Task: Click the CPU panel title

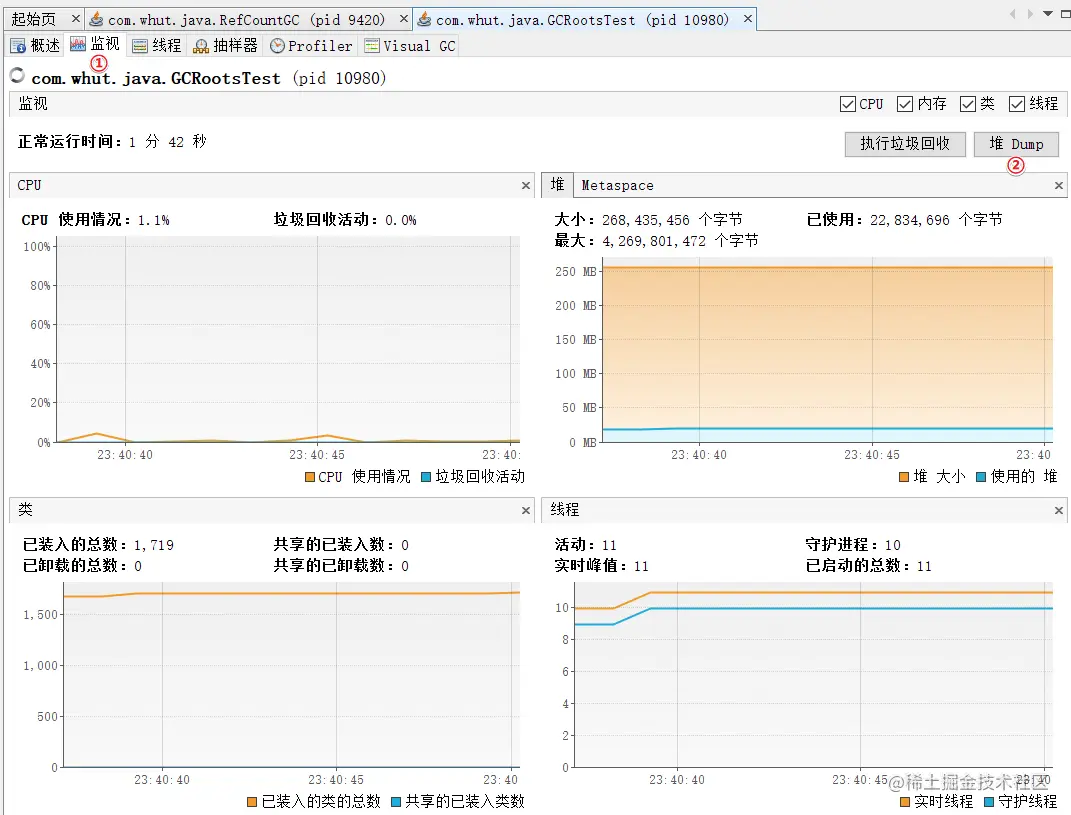Action: pos(29,185)
